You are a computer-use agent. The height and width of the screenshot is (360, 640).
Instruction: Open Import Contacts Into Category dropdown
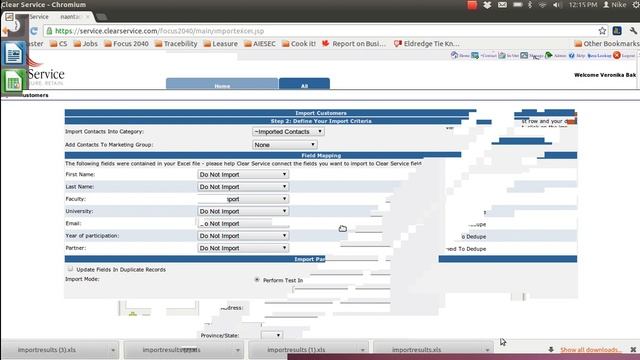pyautogui.click(x=288, y=131)
